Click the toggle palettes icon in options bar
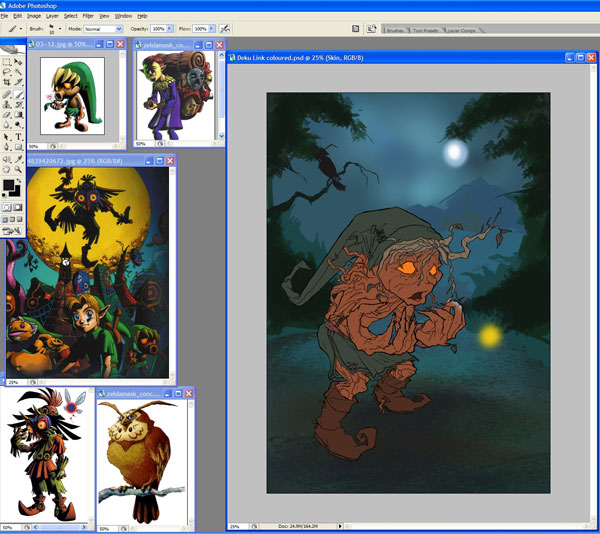The image size is (600, 534). tap(371, 29)
